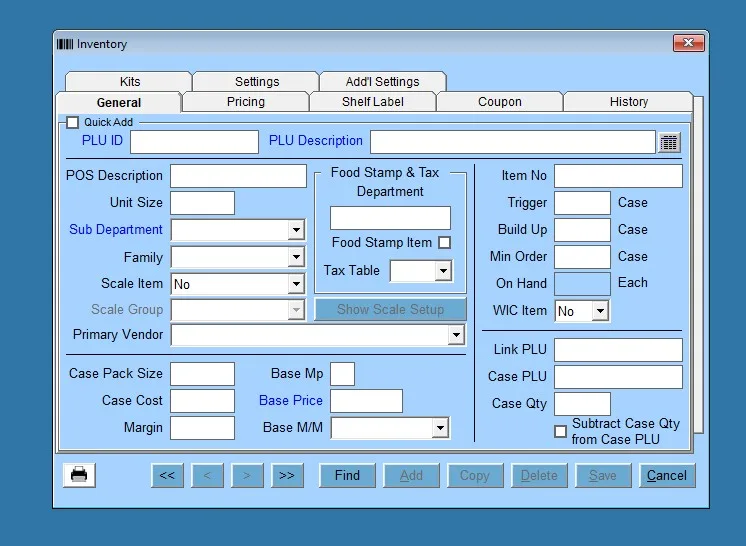Viewport: 746px width, 546px height.
Task: Switch to the Pricing tab
Action: point(246,102)
